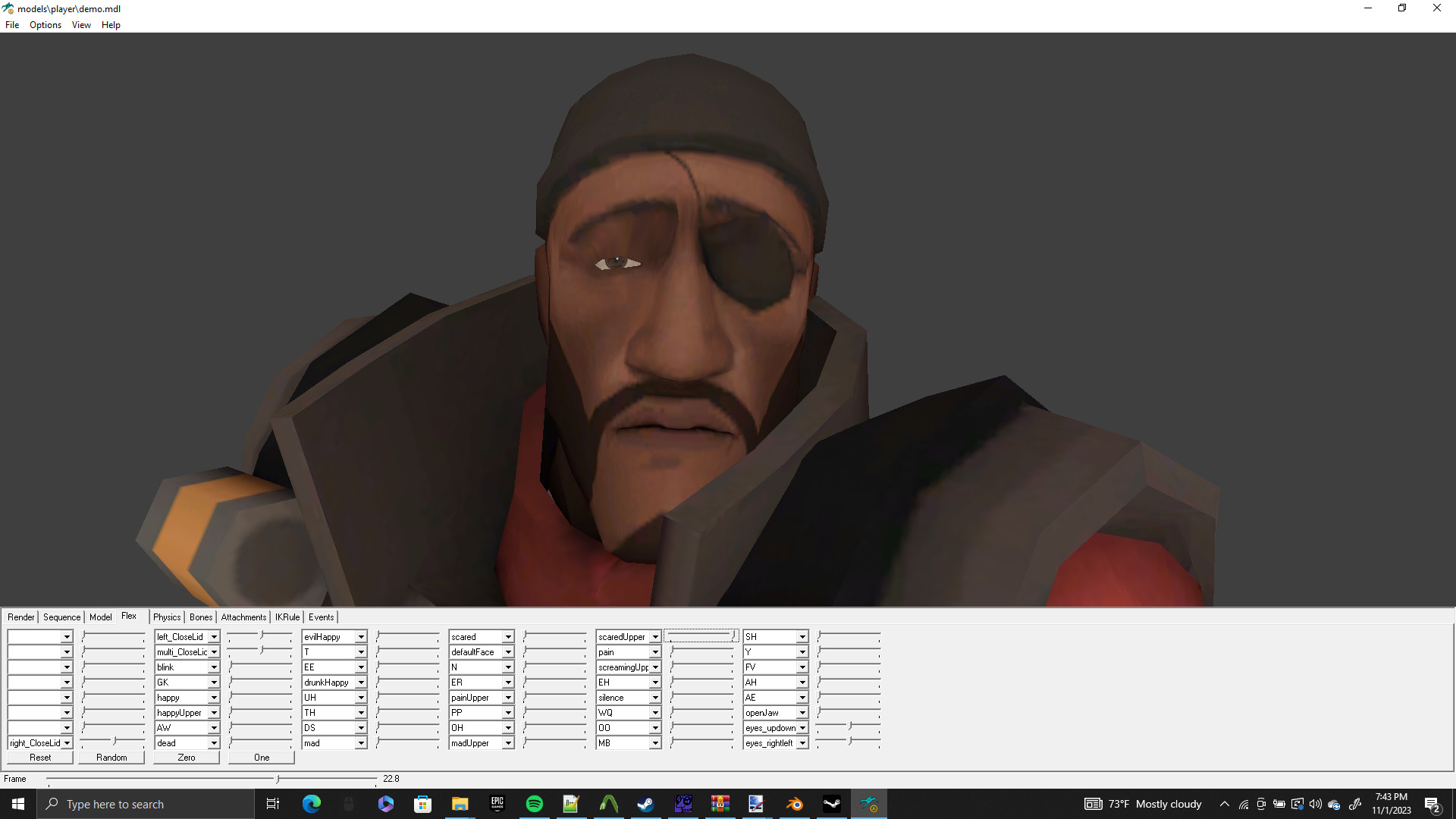This screenshot has height=819, width=1456.
Task: Click the Zero button to reset flexes
Action: click(186, 757)
